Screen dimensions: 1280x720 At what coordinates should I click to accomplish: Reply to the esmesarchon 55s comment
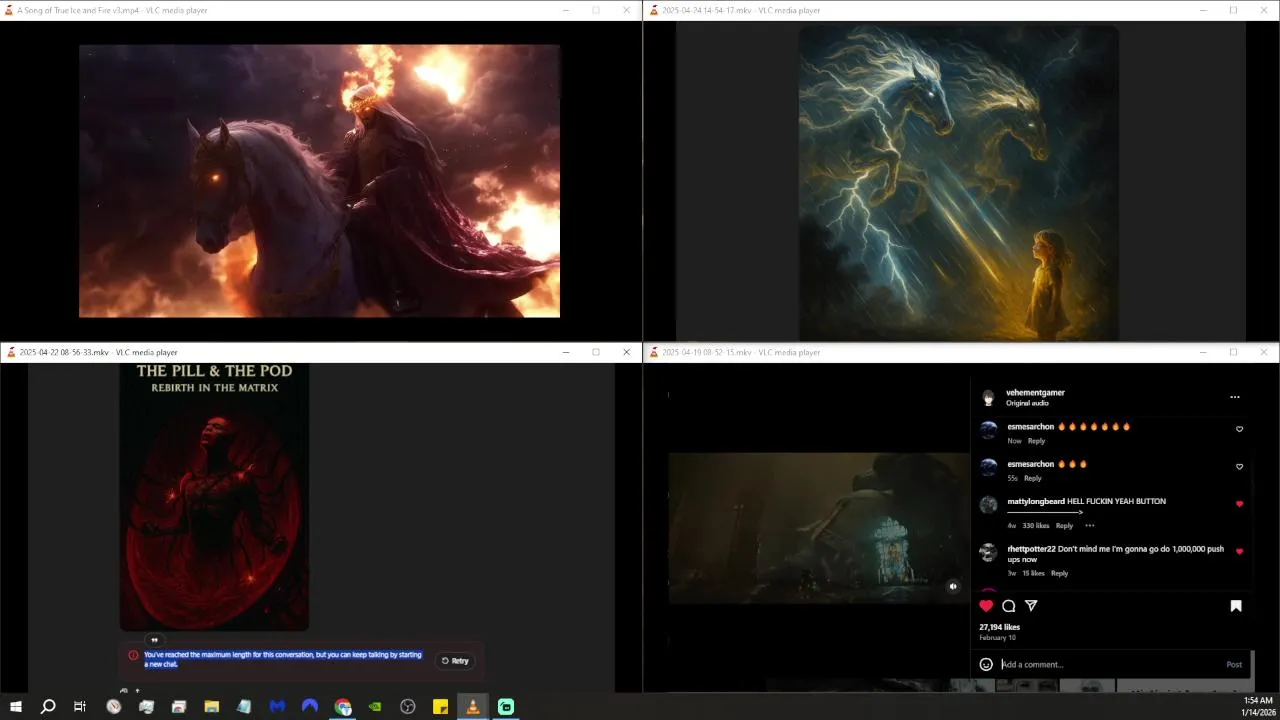click(x=1032, y=478)
